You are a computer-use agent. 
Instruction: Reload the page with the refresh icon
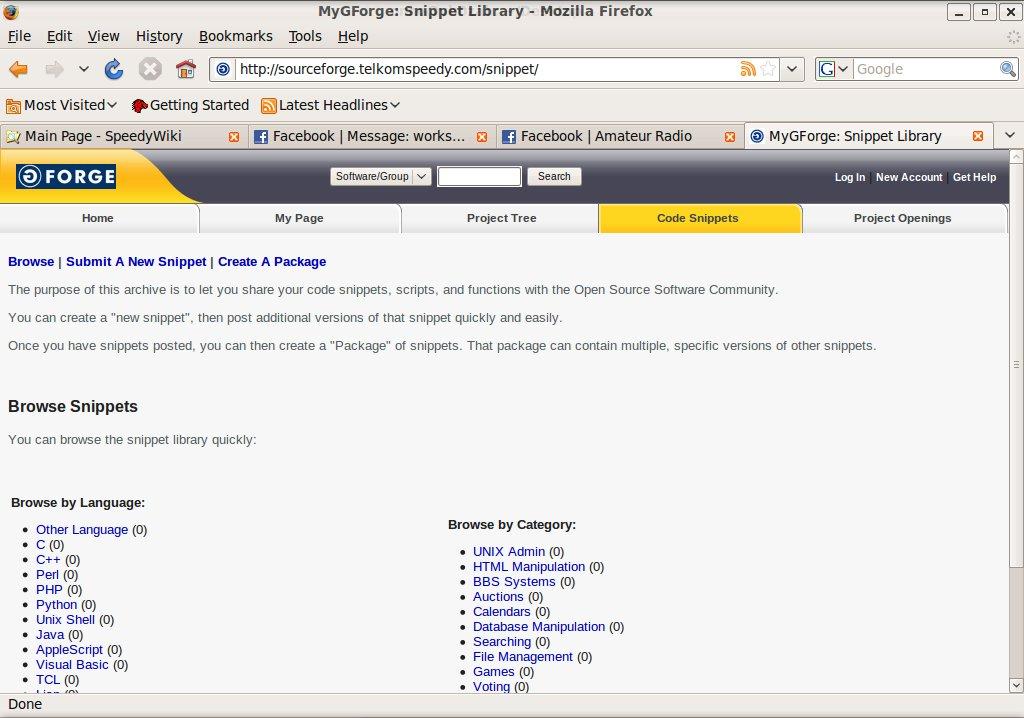click(x=114, y=69)
